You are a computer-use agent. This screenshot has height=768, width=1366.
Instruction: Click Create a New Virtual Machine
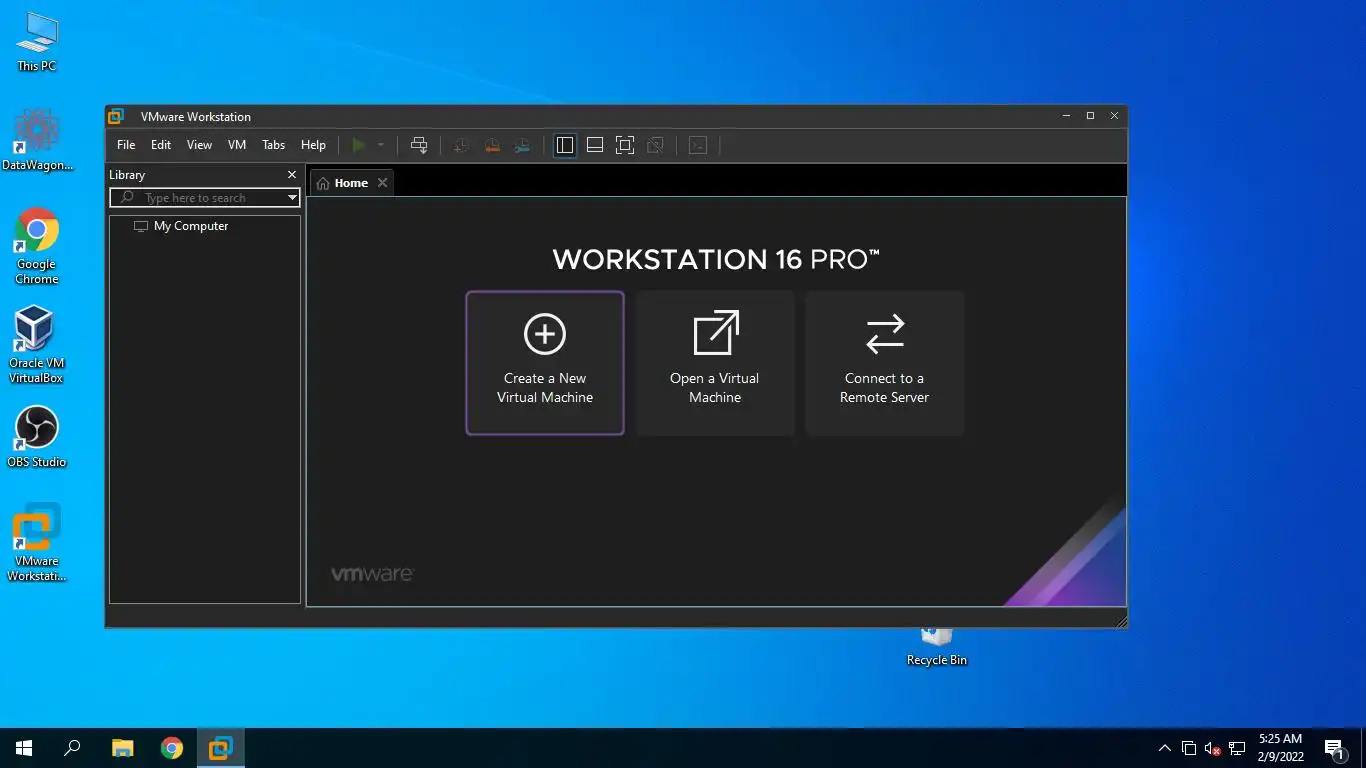pos(545,363)
